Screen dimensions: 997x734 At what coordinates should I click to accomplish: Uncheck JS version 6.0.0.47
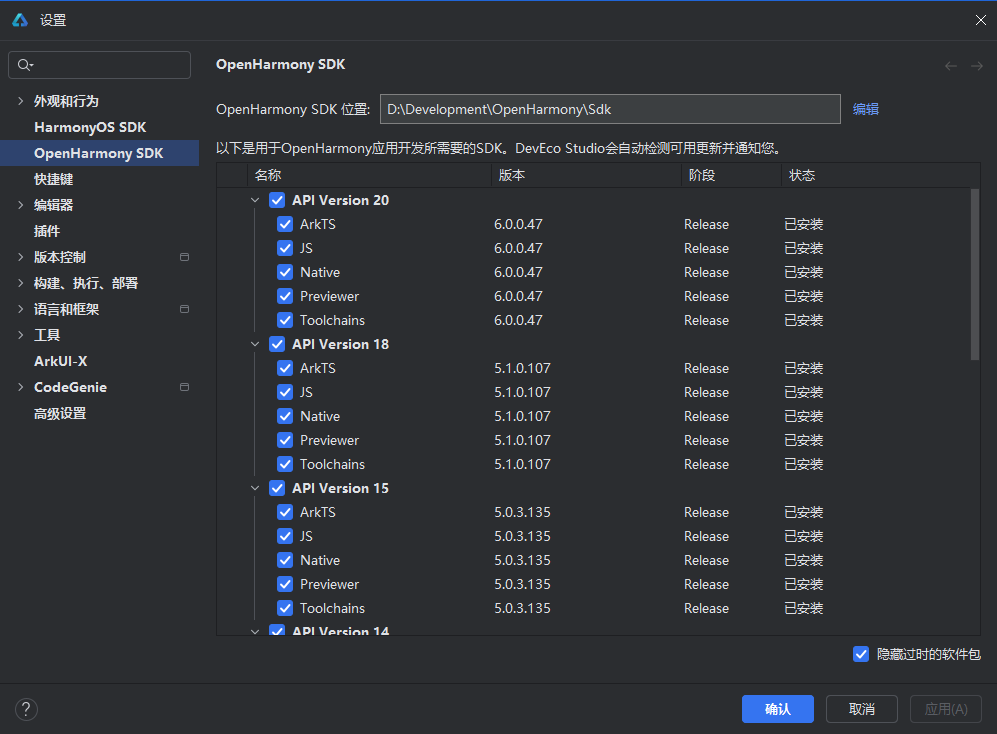pyautogui.click(x=285, y=248)
